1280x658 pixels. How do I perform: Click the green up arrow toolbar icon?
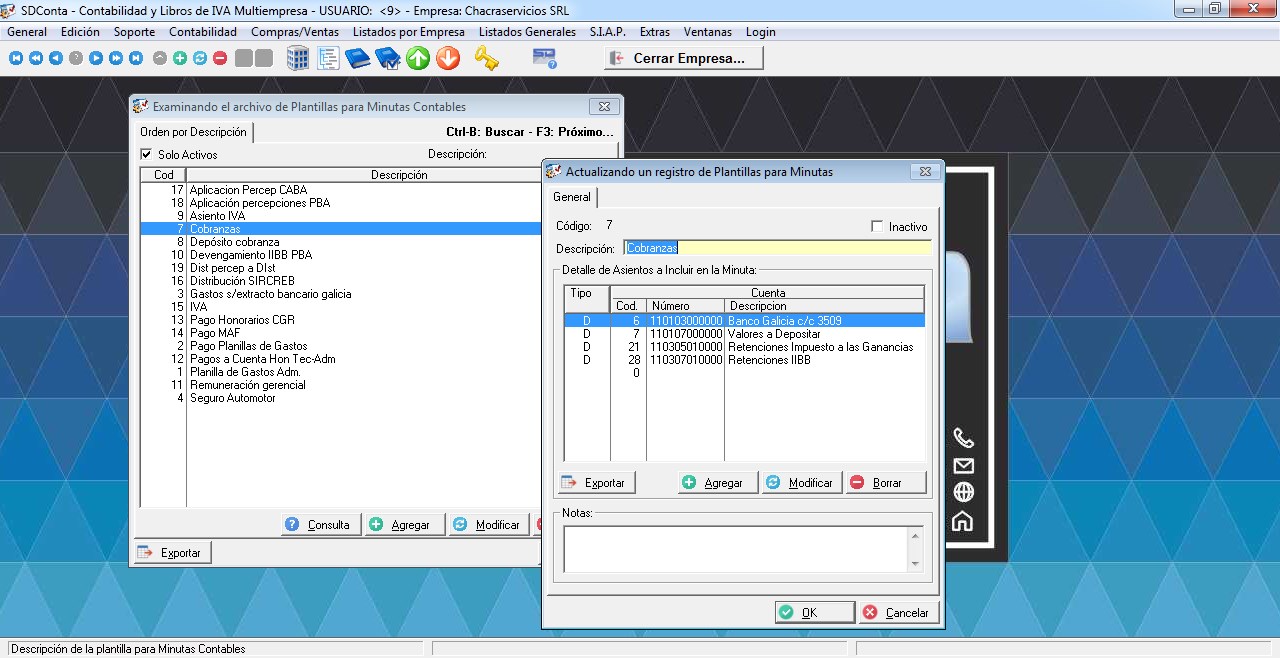pyautogui.click(x=418, y=59)
